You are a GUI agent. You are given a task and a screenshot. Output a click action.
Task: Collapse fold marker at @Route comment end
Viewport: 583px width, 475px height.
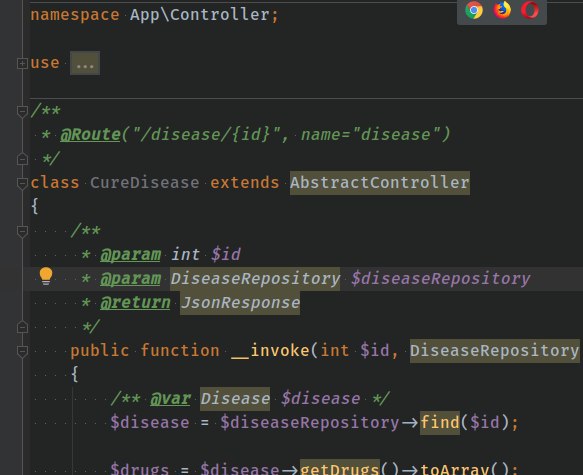22,159
